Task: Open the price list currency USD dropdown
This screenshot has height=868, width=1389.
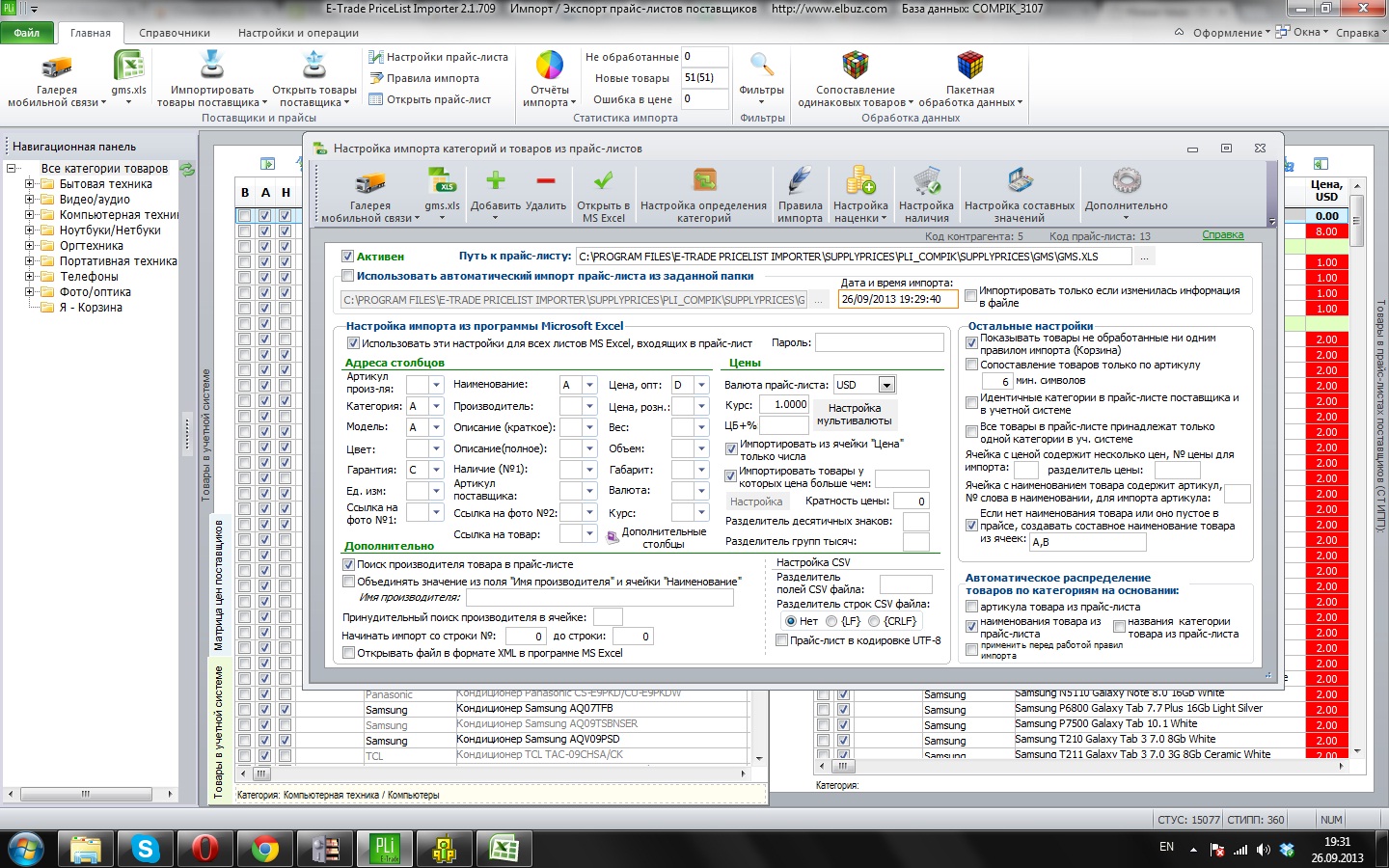Action: [x=886, y=385]
